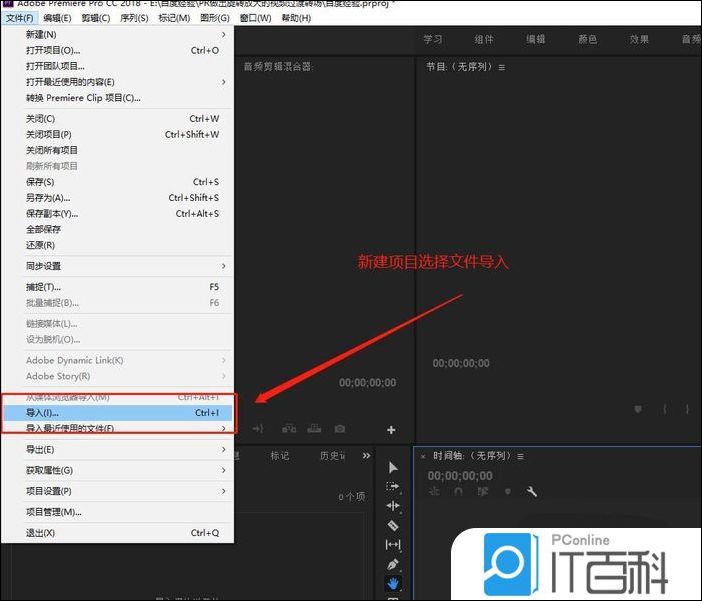This screenshot has height=601, width=702.
Task: Choose 捕捉(T)... menu item
Action: coord(117,287)
